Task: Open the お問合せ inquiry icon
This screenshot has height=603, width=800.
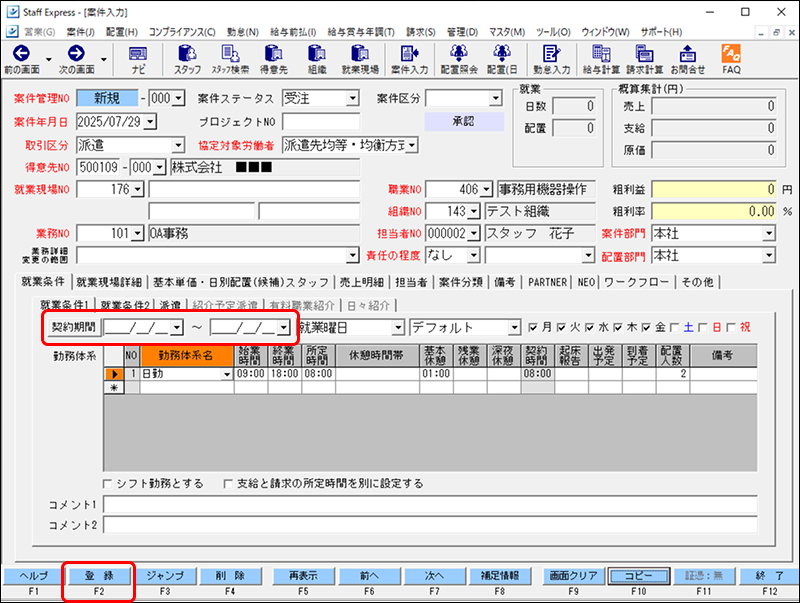Action: tap(688, 59)
